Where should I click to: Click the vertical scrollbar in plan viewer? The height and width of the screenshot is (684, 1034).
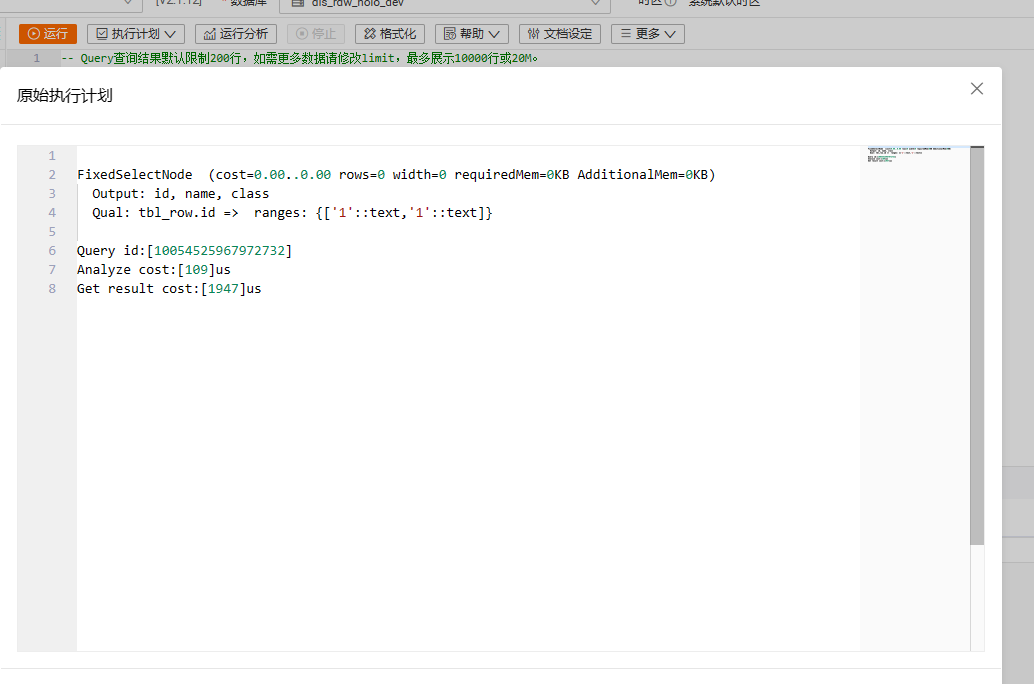point(977,346)
